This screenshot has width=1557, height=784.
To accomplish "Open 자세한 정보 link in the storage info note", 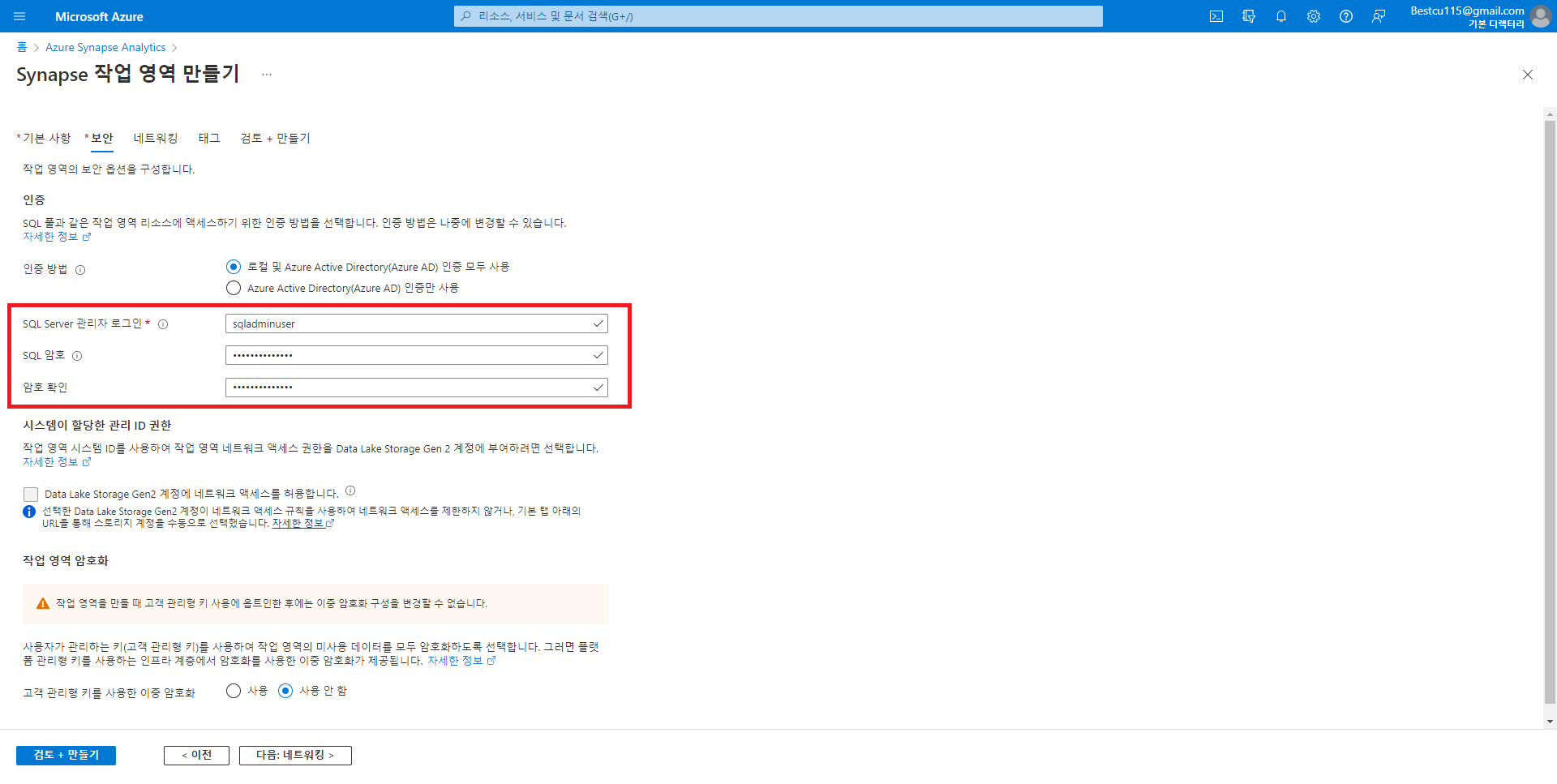I will tap(303, 524).
